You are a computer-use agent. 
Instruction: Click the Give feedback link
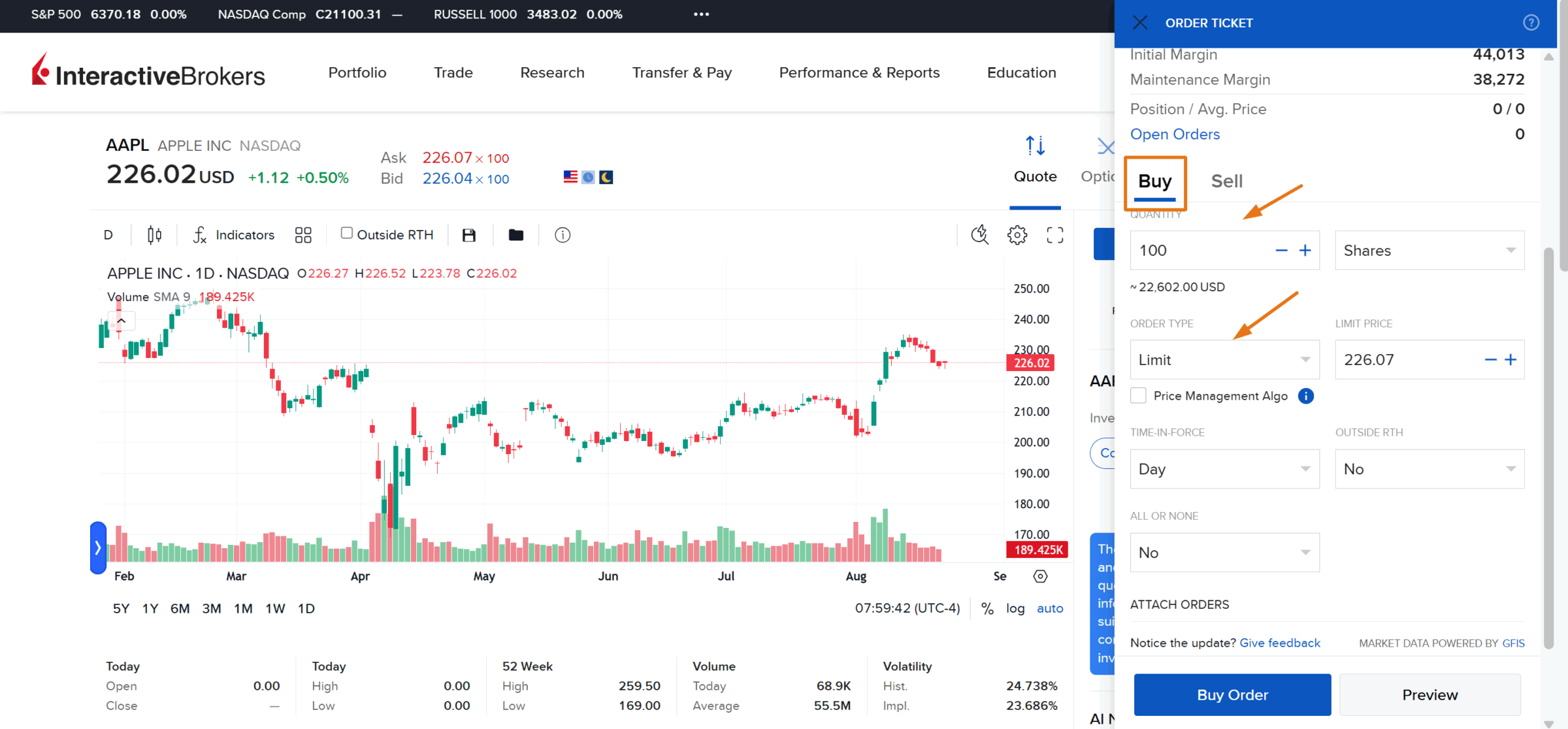[1280, 643]
